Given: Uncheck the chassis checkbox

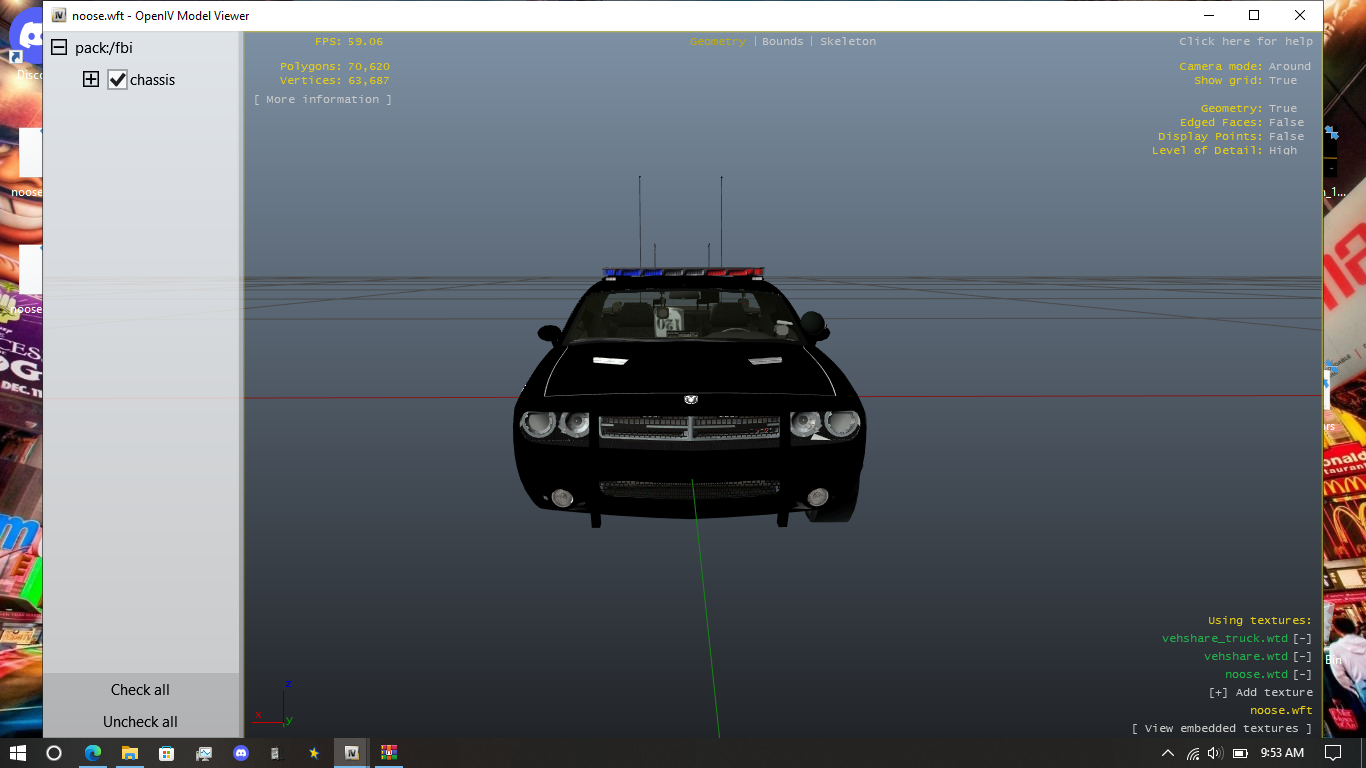Looking at the screenshot, I should [x=118, y=80].
